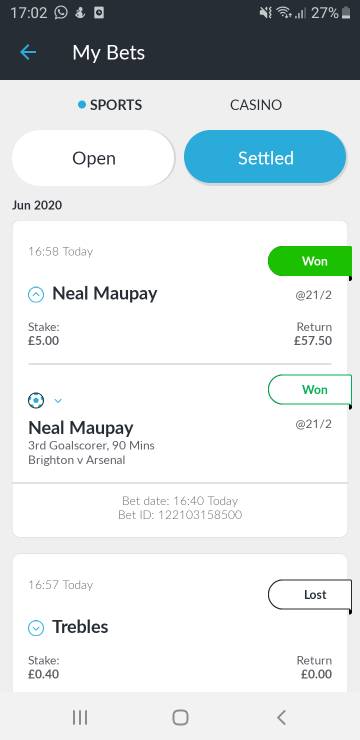This screenshot has width=360, height=740.
Task: Tap the solid green Won badge
Action: tap(310, 261)
